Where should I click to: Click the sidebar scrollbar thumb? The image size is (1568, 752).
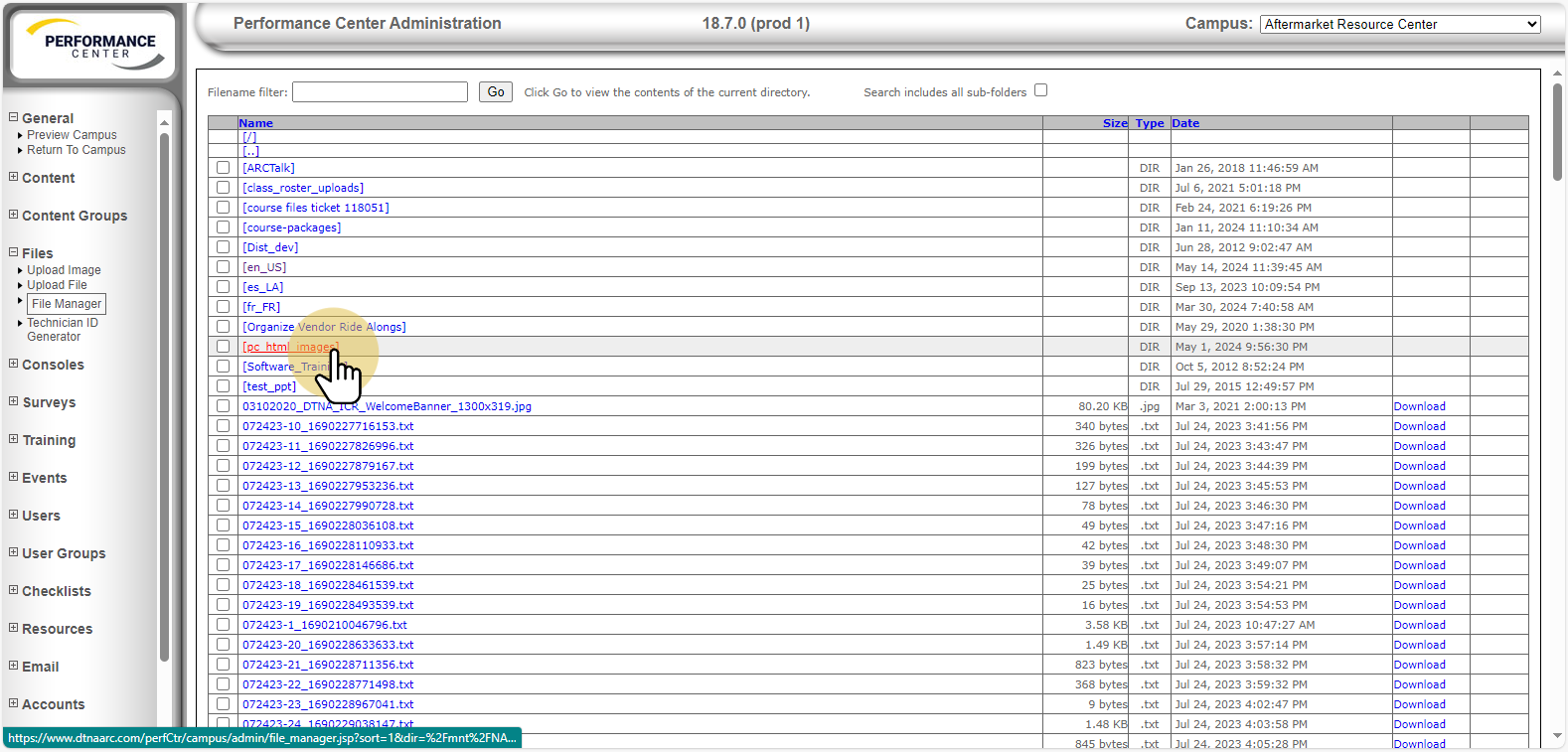point(164,397)
